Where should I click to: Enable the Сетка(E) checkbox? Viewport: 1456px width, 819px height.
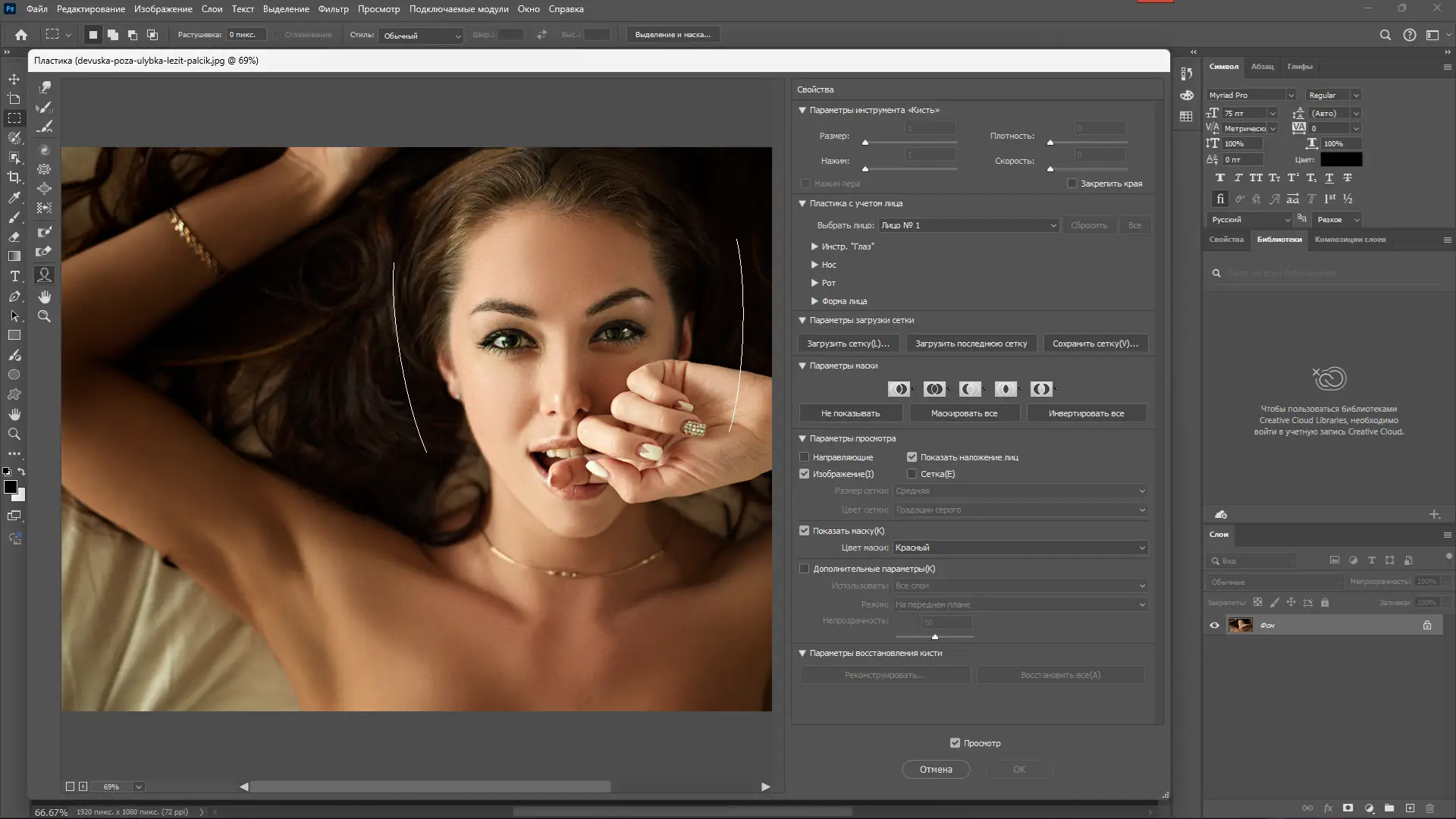pyautogui.click(x=912, y=474)
